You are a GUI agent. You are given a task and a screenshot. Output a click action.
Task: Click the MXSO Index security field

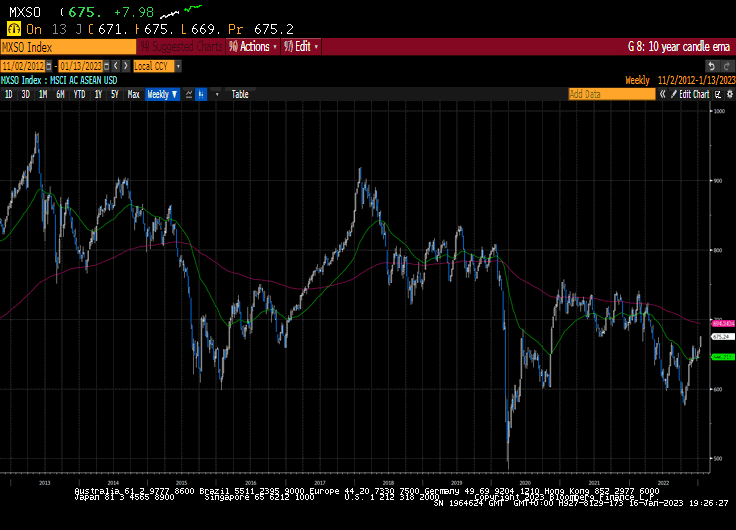[68, 47]
